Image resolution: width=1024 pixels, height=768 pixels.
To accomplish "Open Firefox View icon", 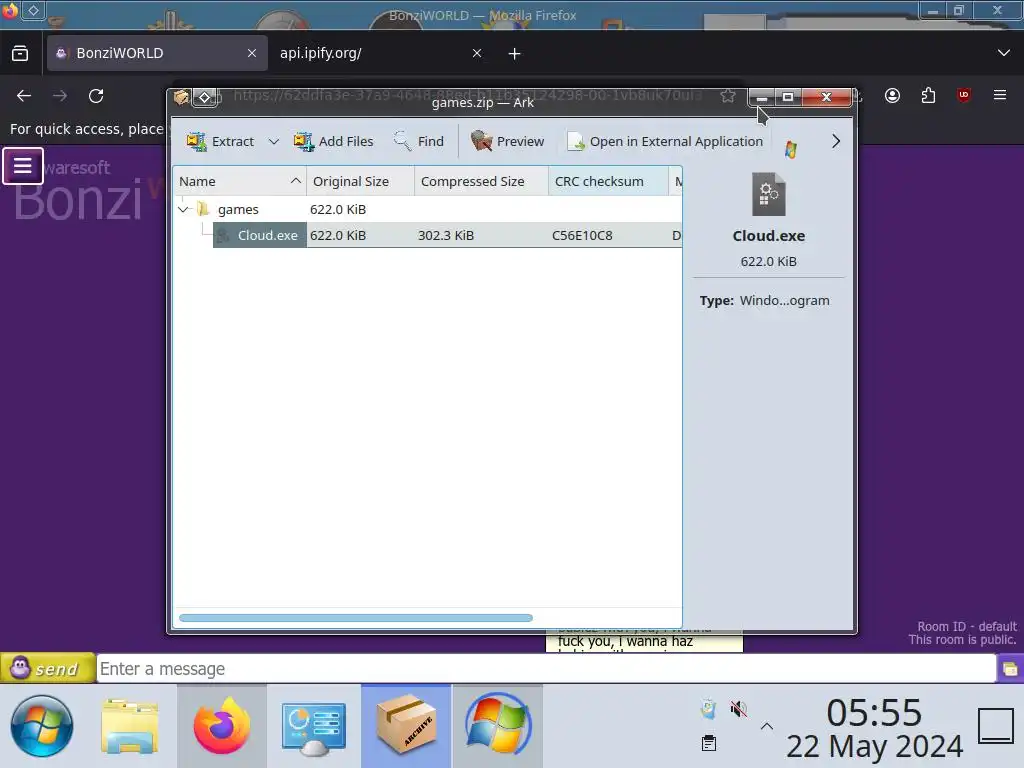I will point(20,53).
